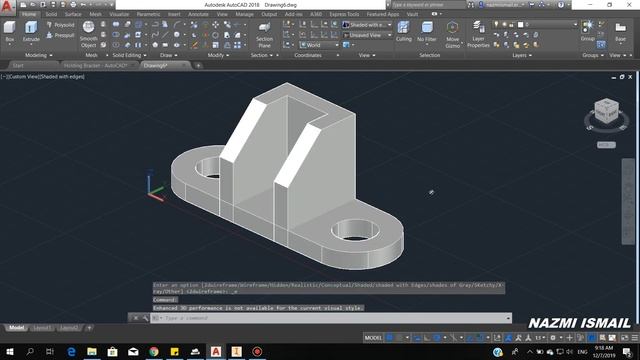Open command line history dropdown arrow
Viewport: 640px width, 360px height.
tap(508, 318)
